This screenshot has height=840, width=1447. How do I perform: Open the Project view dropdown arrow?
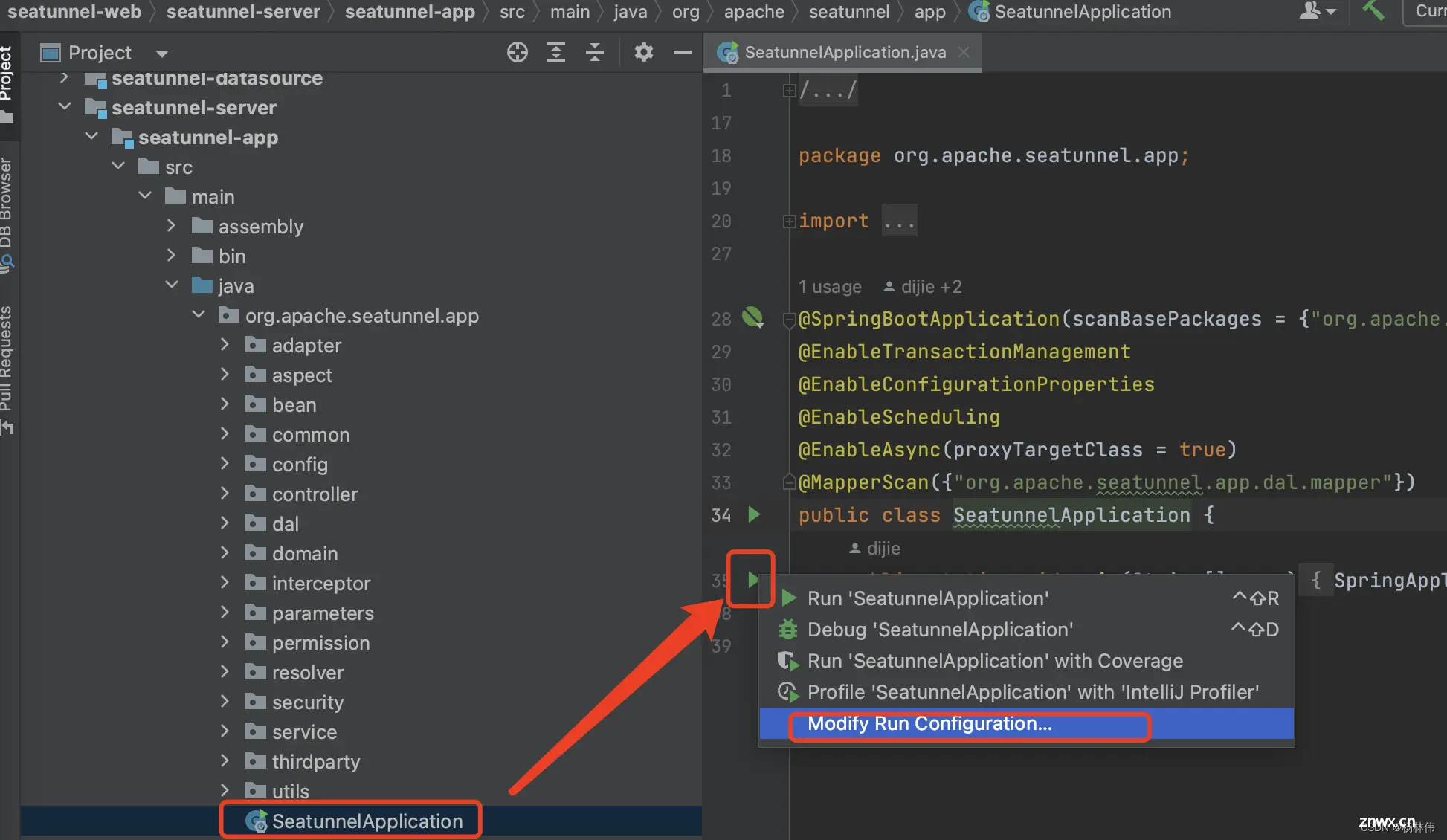[x=162, y=54]
